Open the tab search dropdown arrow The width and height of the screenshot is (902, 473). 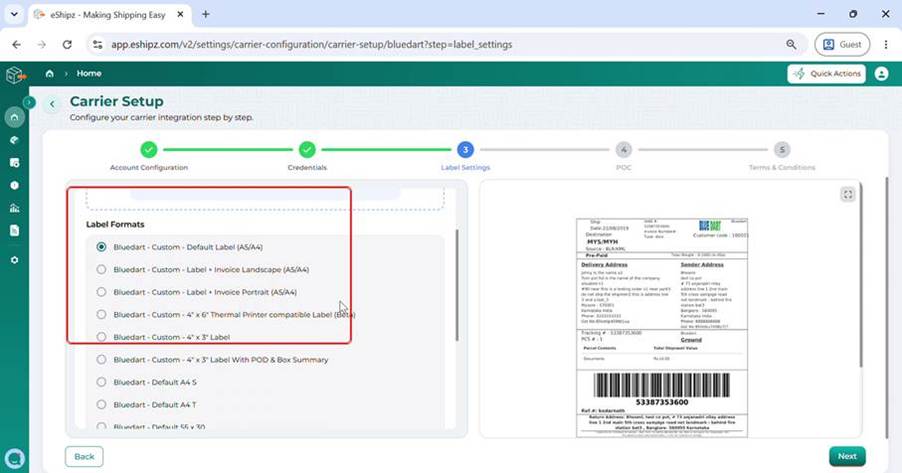[14, 14]
